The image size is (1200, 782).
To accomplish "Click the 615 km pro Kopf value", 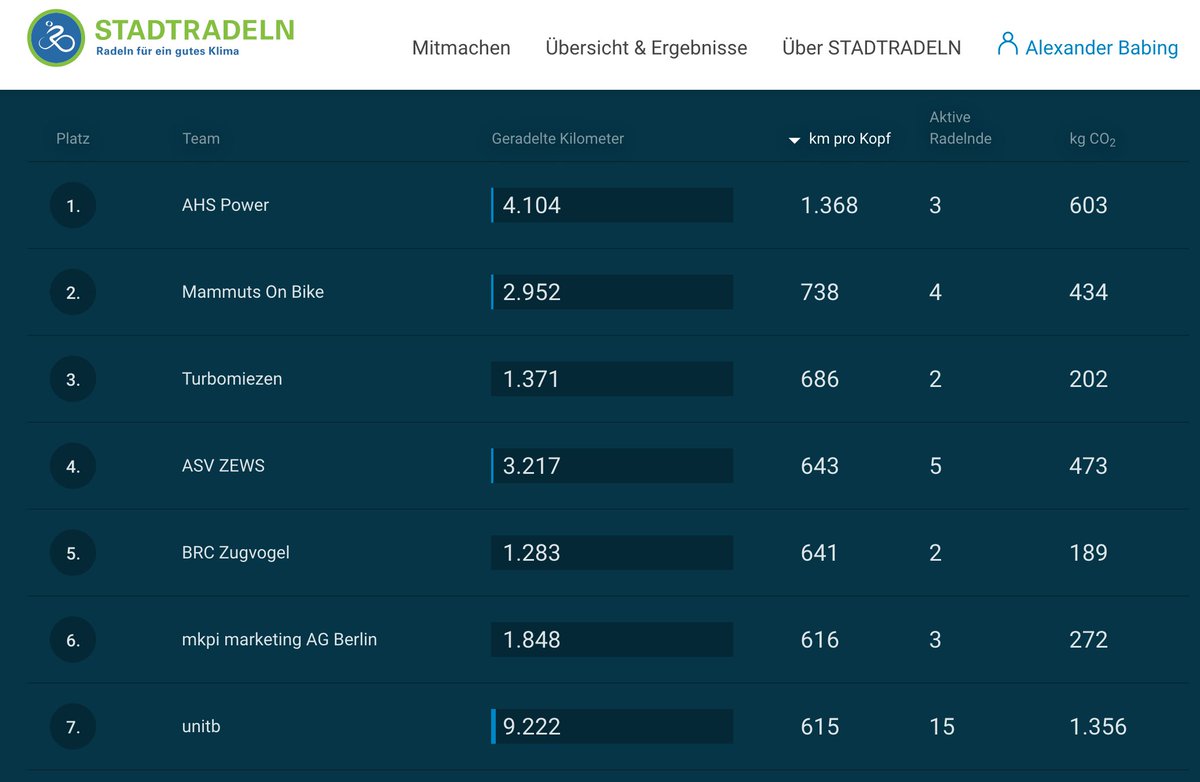I will point(820,727).
